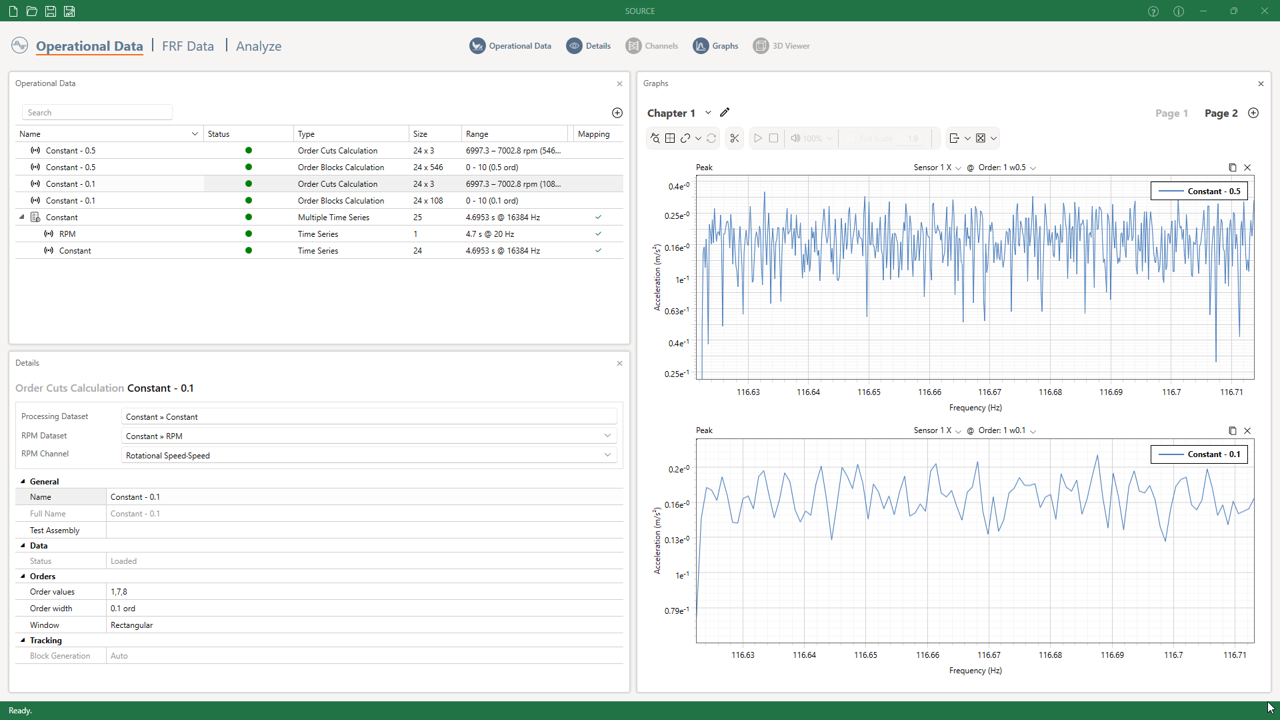Click the add dataset plus icon in Operational Data
The width and height of the screenshot is (1280, 720).
click(x=617, y=113)
